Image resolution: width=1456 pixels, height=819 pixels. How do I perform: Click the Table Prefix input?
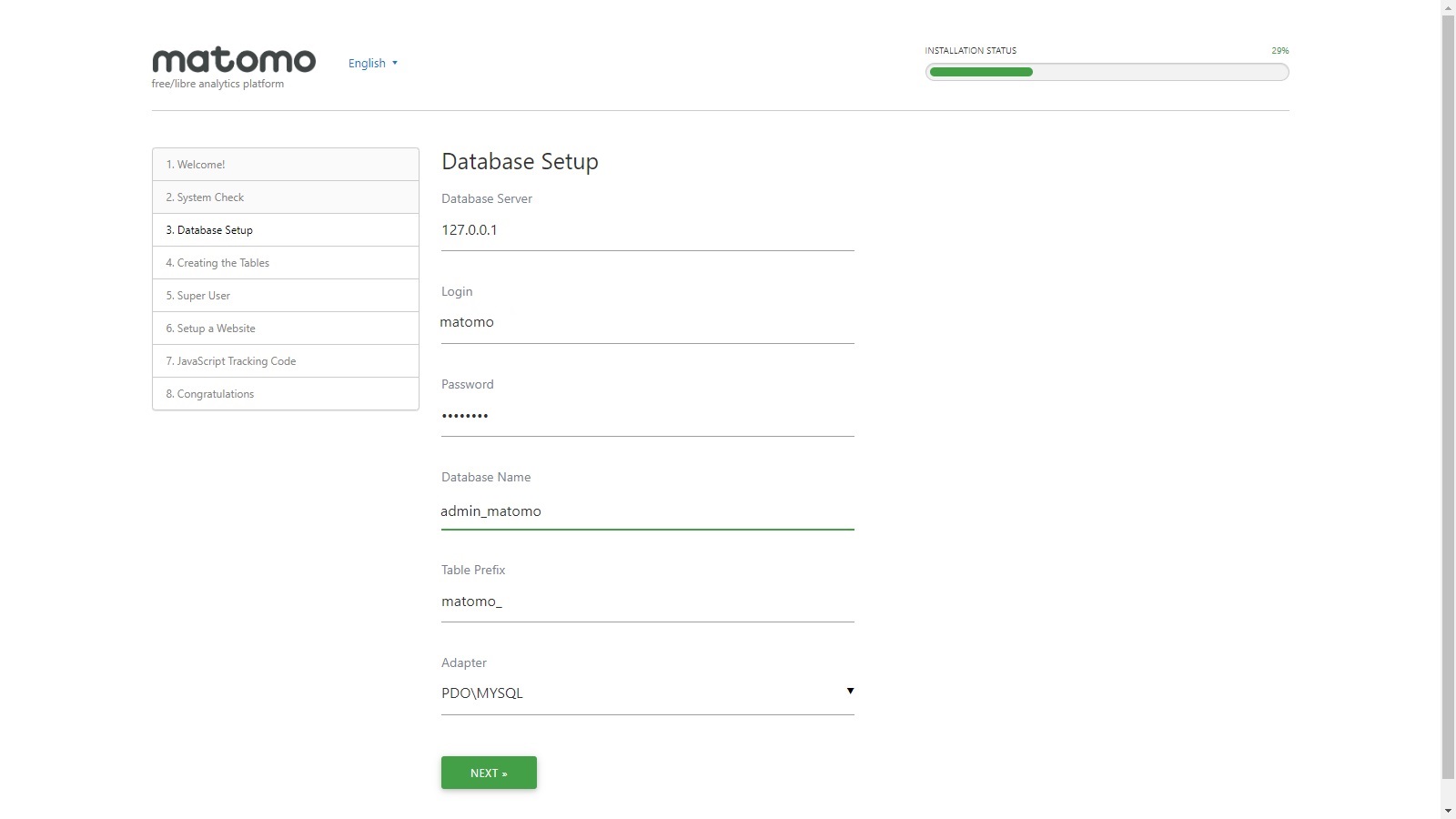(647, 602)
